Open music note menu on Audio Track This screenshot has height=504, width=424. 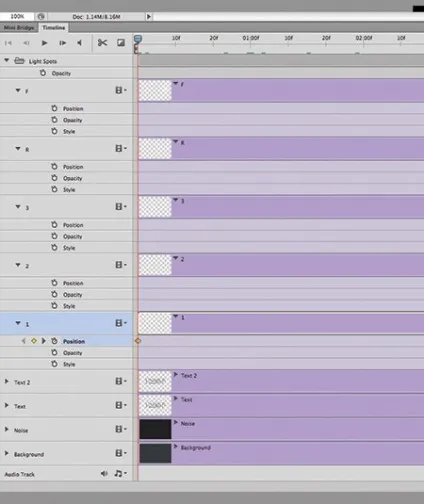(120, 473)
